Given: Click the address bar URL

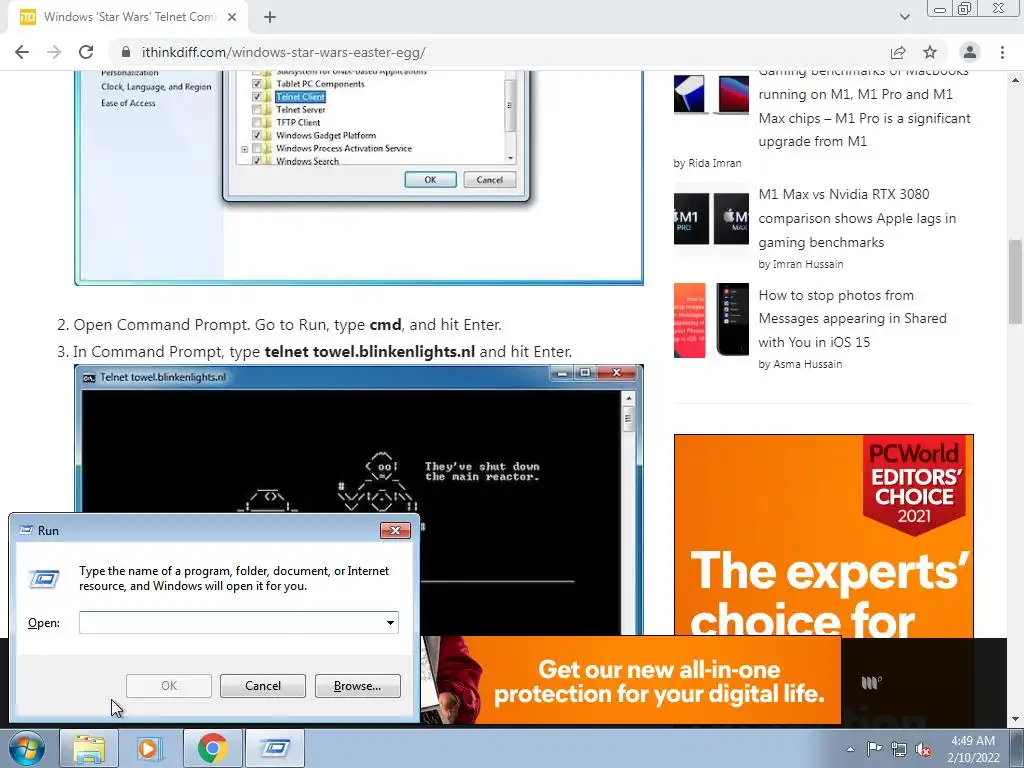Looking at the screenshot, I should (x=283, y=52).
